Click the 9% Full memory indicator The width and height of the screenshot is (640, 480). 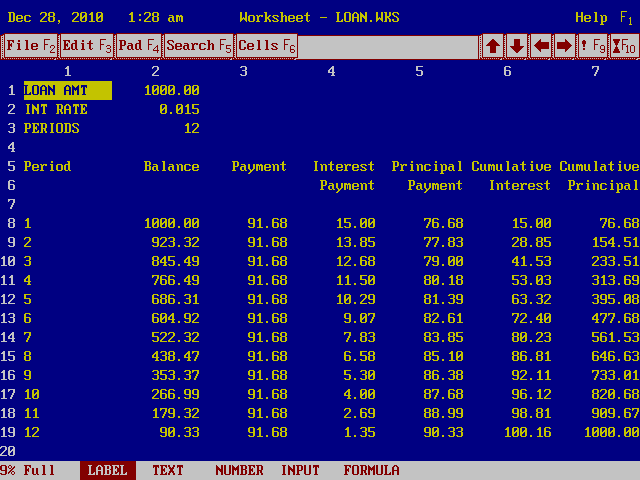click(x=27, y=471)
